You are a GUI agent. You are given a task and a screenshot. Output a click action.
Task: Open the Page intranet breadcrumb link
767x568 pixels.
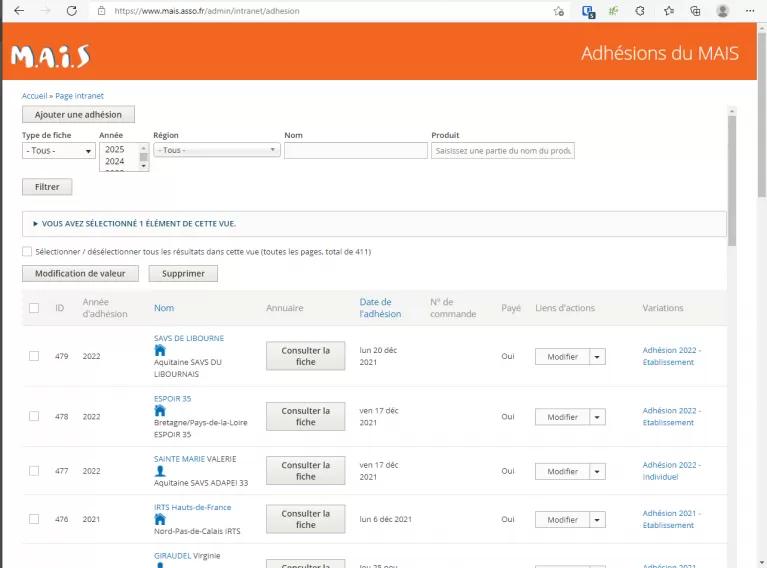(79, 96)
